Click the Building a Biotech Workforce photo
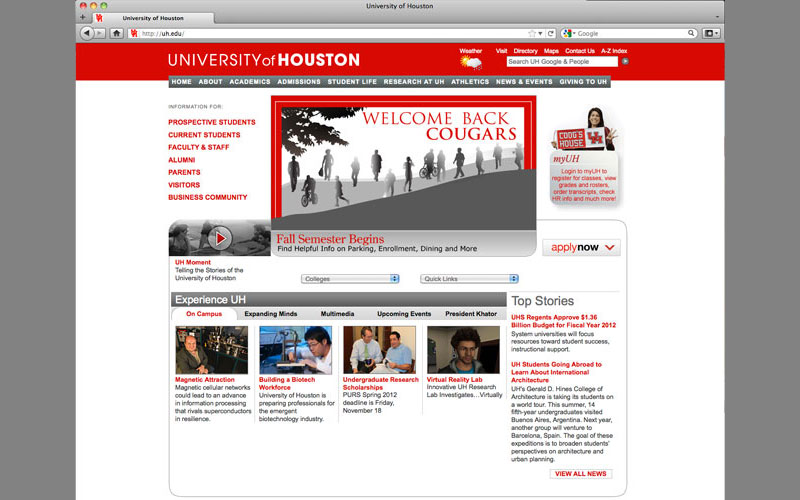 click(295, 350)
